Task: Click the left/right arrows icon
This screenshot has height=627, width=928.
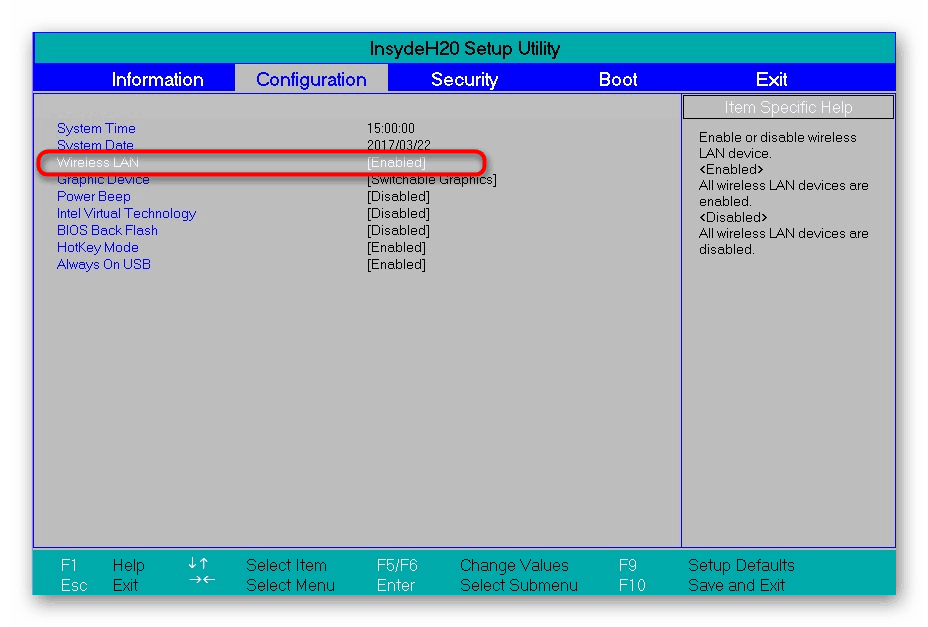Action: (x=202, y=580)
